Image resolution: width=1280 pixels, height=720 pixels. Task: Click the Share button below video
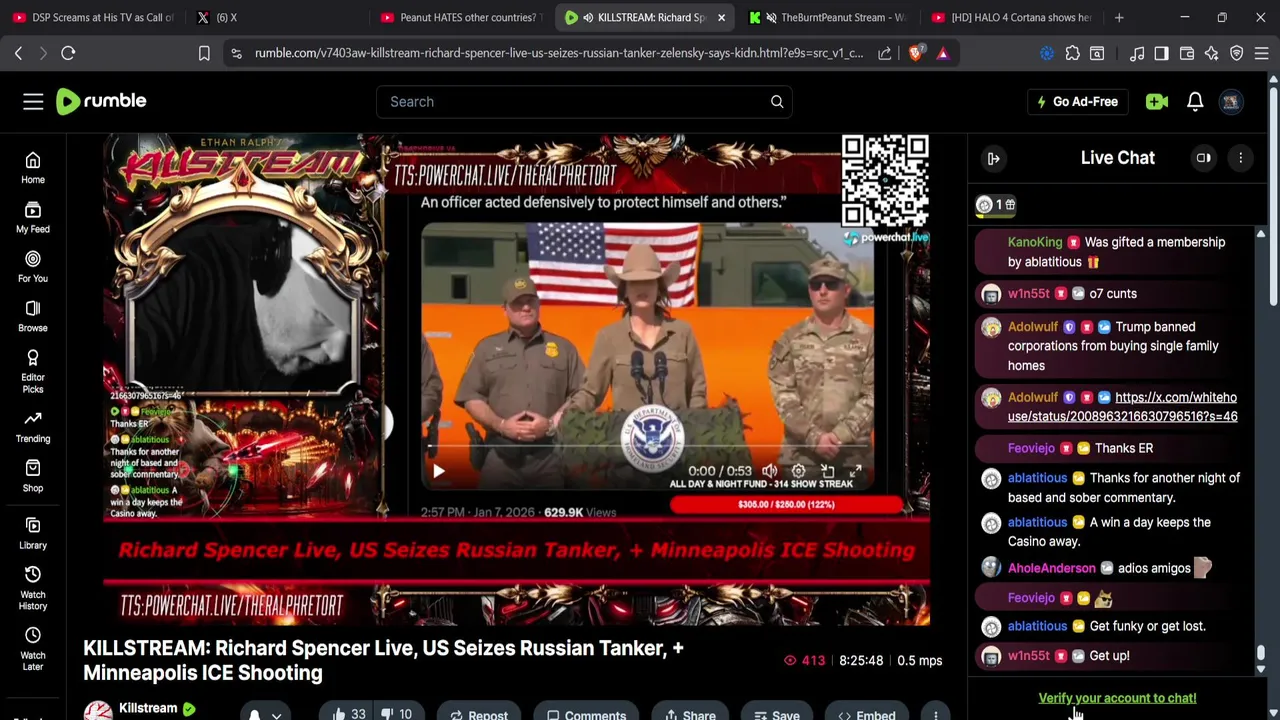coord(690,714)
